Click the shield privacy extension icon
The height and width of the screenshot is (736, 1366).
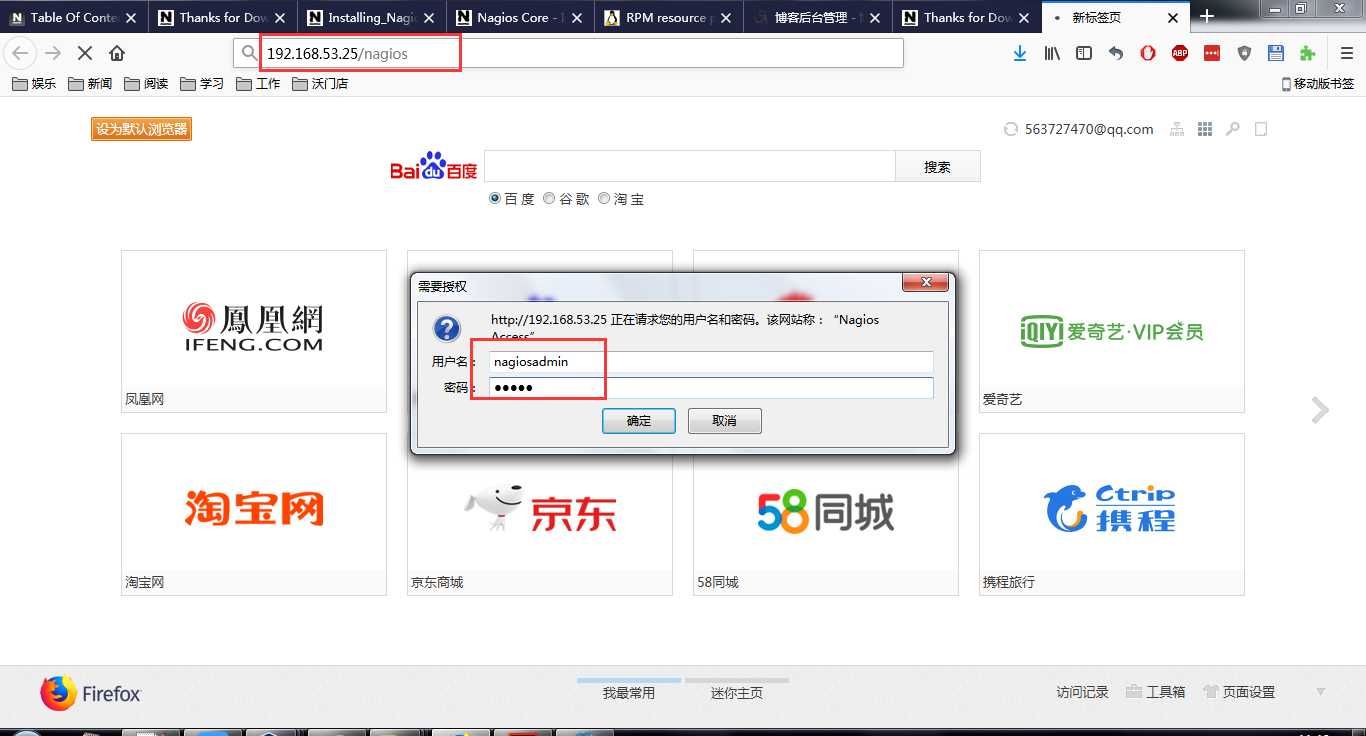(x=1243, y=53)
